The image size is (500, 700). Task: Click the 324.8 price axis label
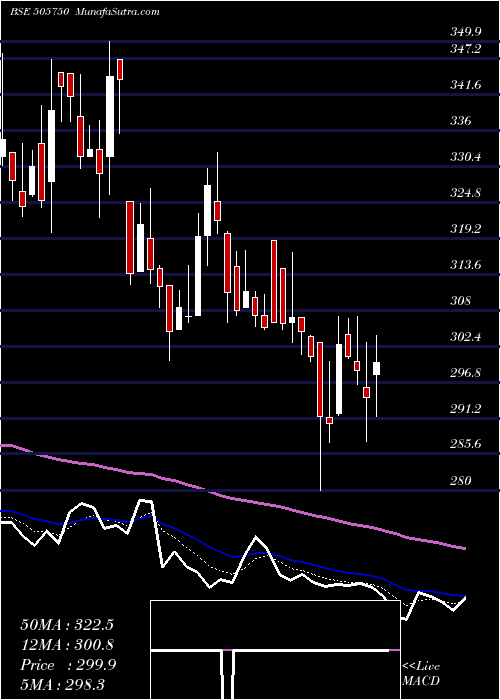(x=466, y=193)
